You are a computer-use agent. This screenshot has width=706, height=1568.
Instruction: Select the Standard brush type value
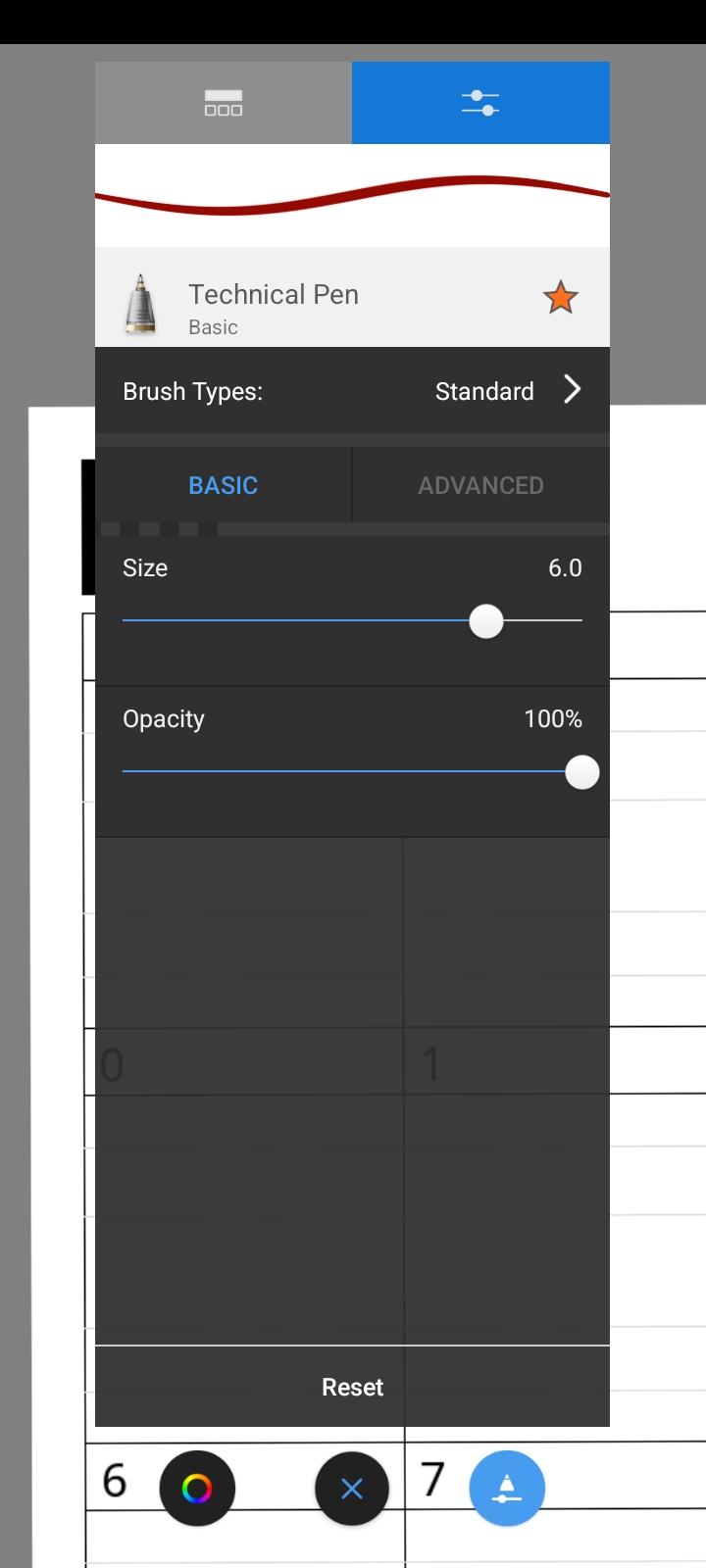point(484,391)
